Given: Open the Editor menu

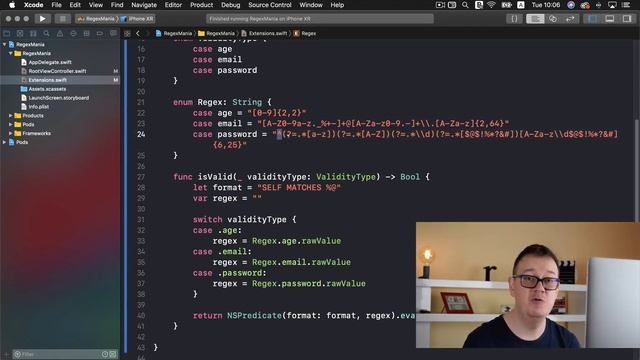Looking at the screenshot, I should coord(173,5).
